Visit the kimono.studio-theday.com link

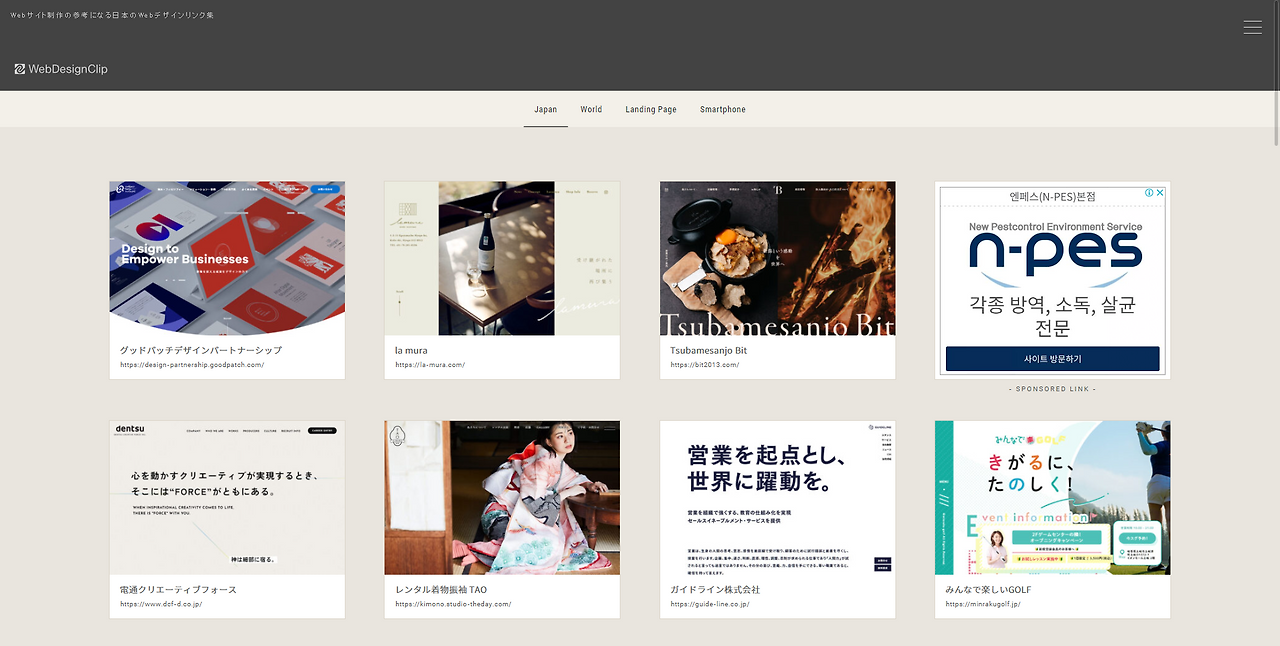(x=453, y=604)
